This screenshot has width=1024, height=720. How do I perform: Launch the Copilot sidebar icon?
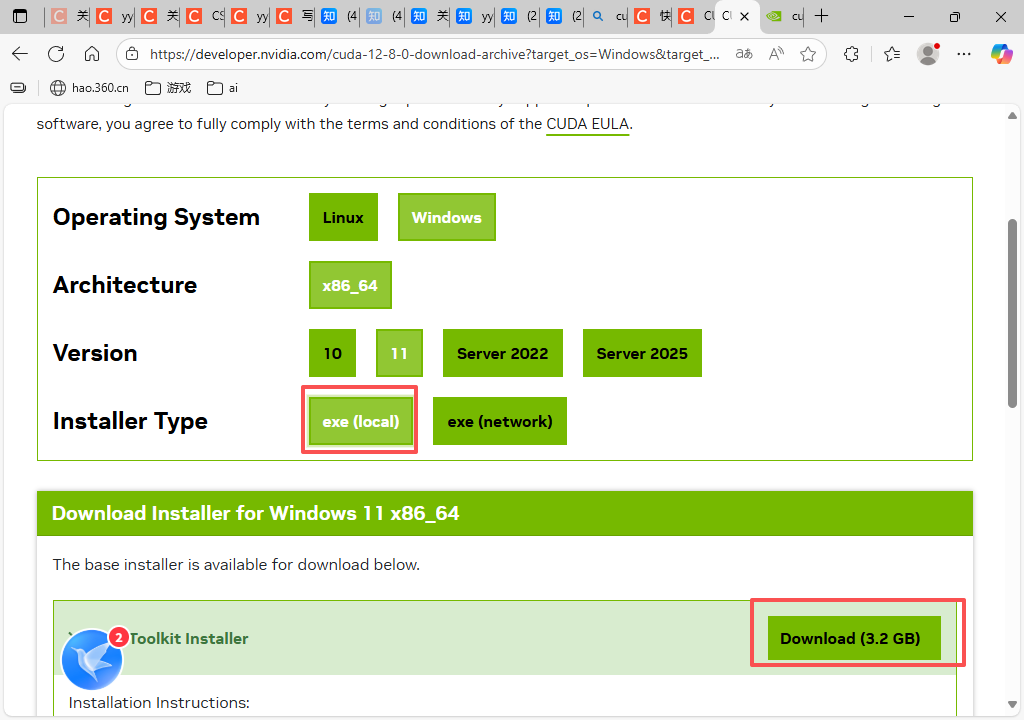coord(1001,54)
